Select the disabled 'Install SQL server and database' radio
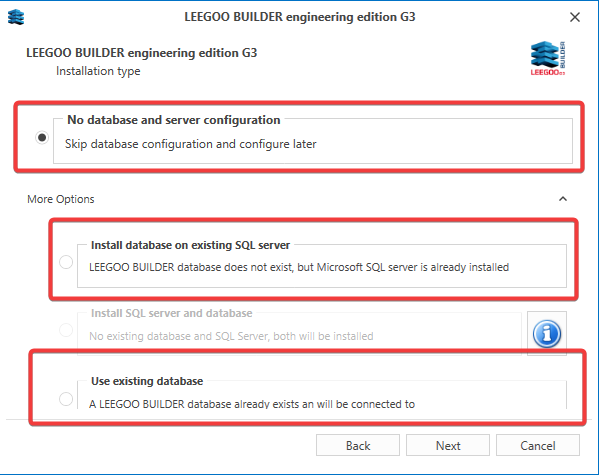 click(66, 329)
